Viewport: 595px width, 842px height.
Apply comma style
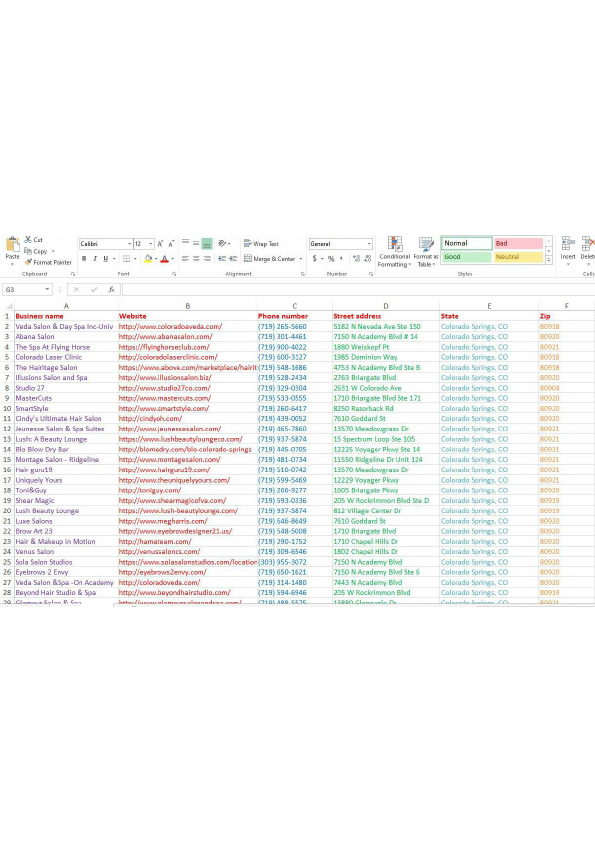tap(341, 259)
